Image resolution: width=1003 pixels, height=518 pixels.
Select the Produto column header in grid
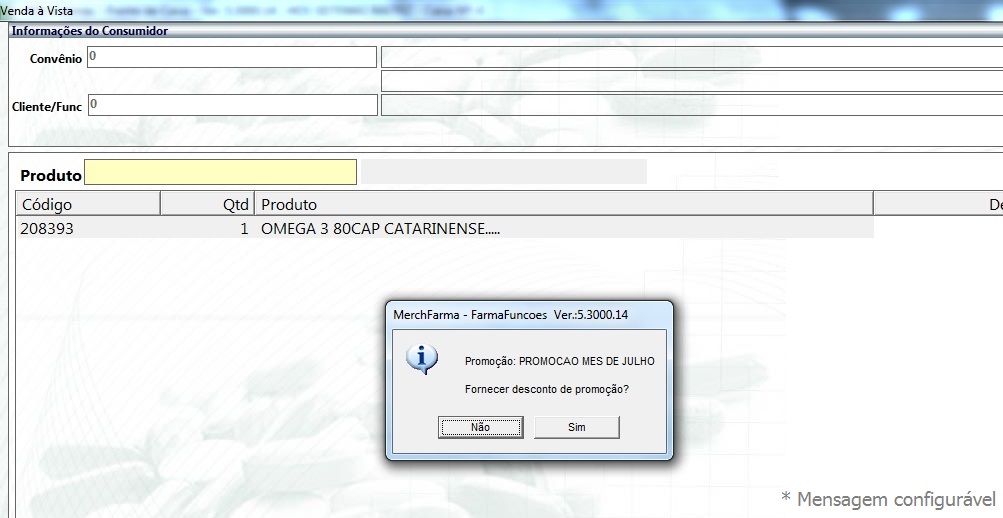(x=563, y=204)
